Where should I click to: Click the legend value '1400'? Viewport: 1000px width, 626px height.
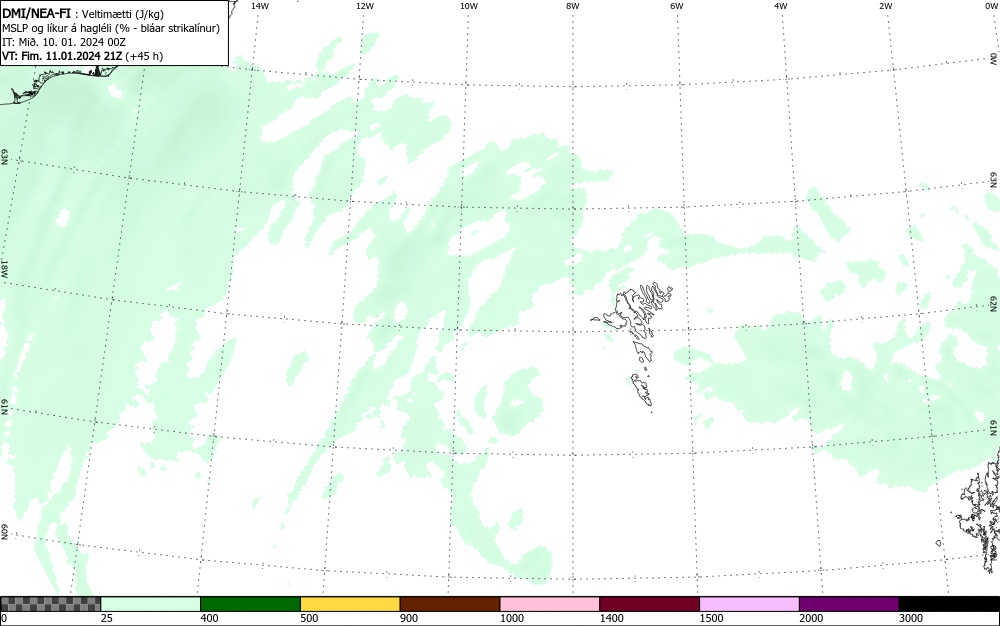point(611,618)
